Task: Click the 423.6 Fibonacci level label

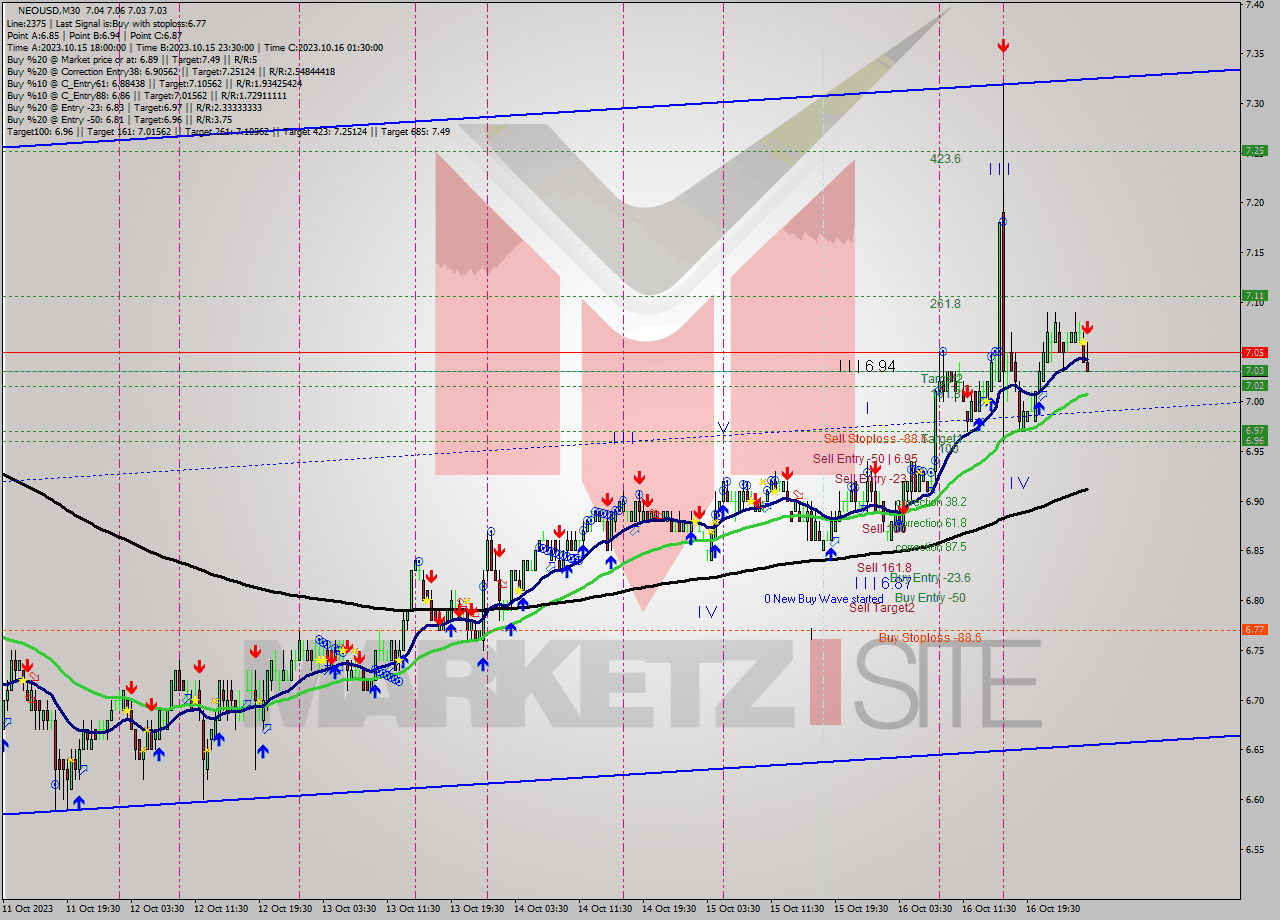Action: coord(945,159)
